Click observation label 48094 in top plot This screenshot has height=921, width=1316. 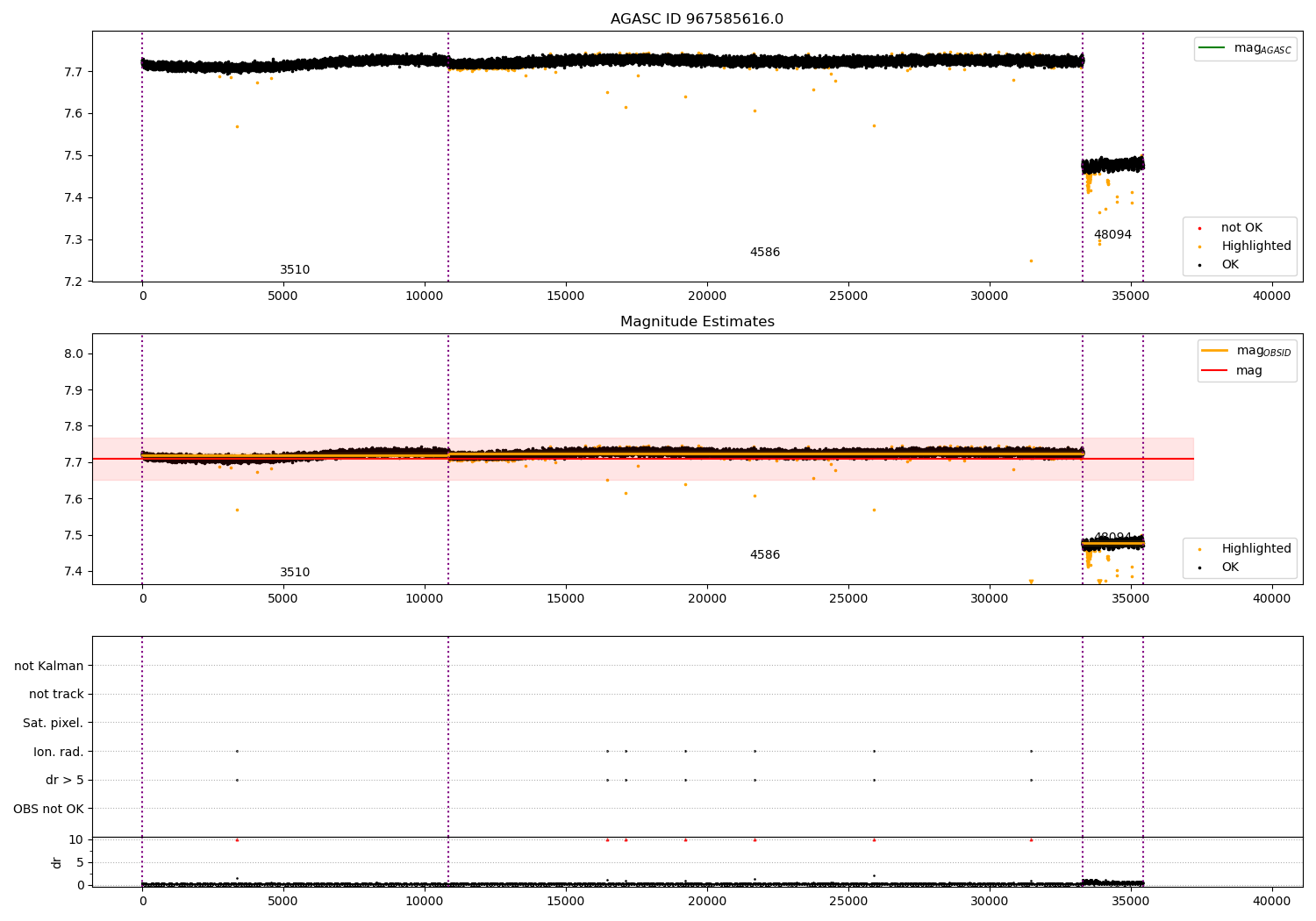click(1112, 235)
